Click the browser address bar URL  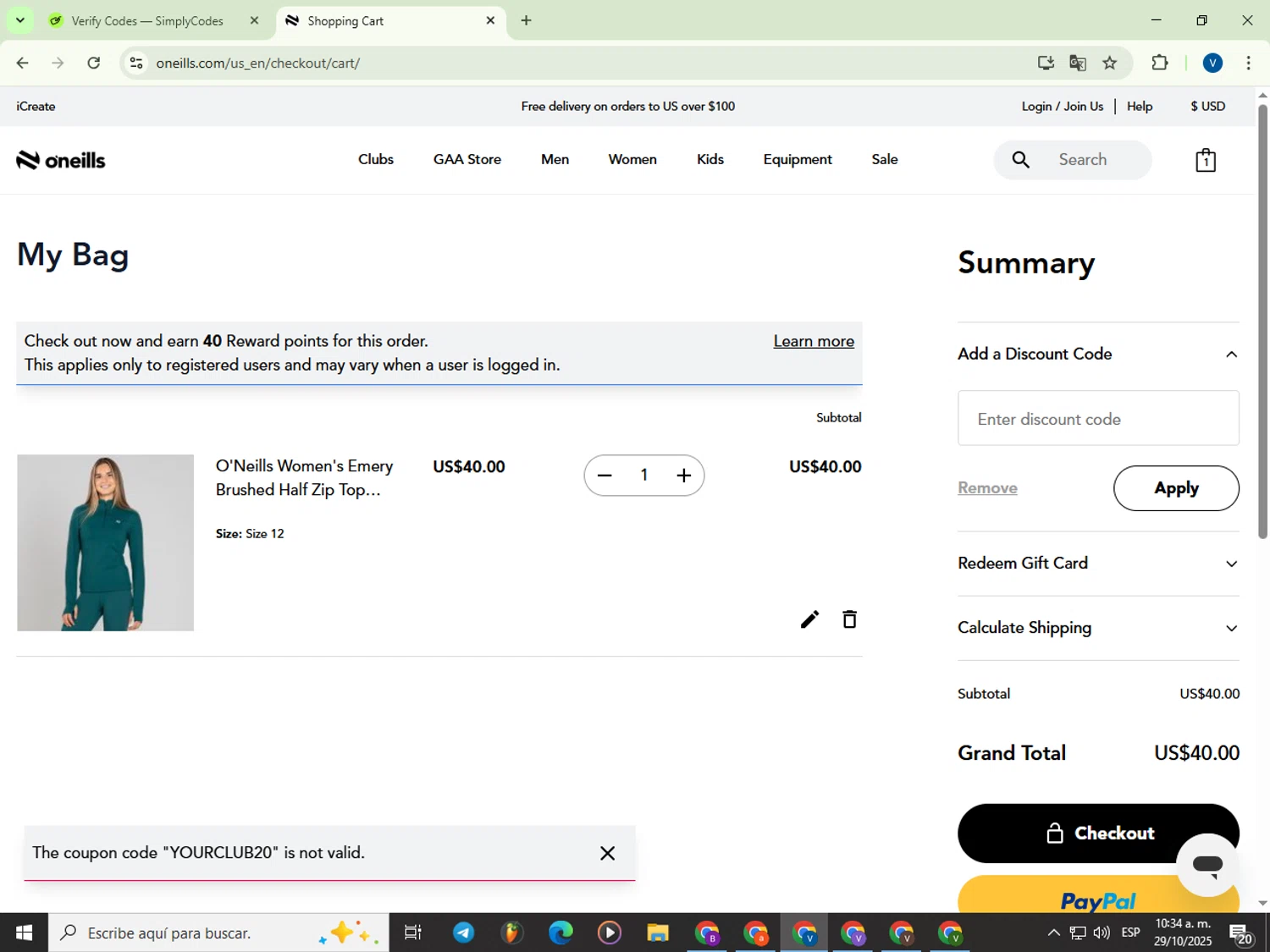click(258, 63)
